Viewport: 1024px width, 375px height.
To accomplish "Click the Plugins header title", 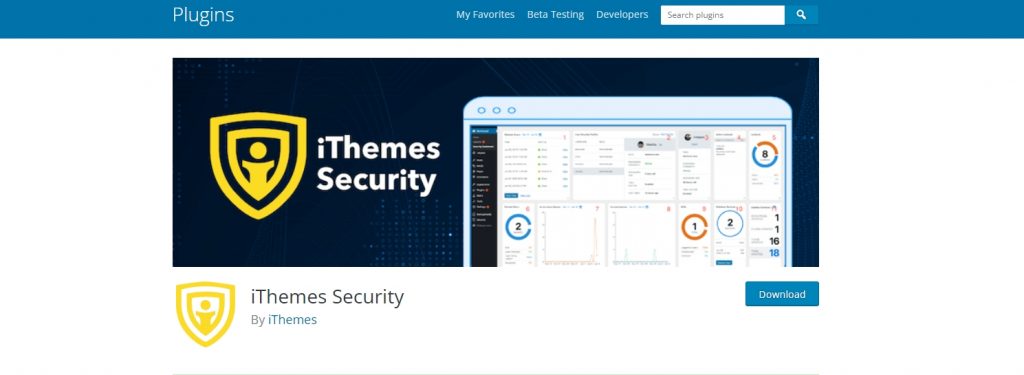I will pyautogui.click(x=203, y=14).
